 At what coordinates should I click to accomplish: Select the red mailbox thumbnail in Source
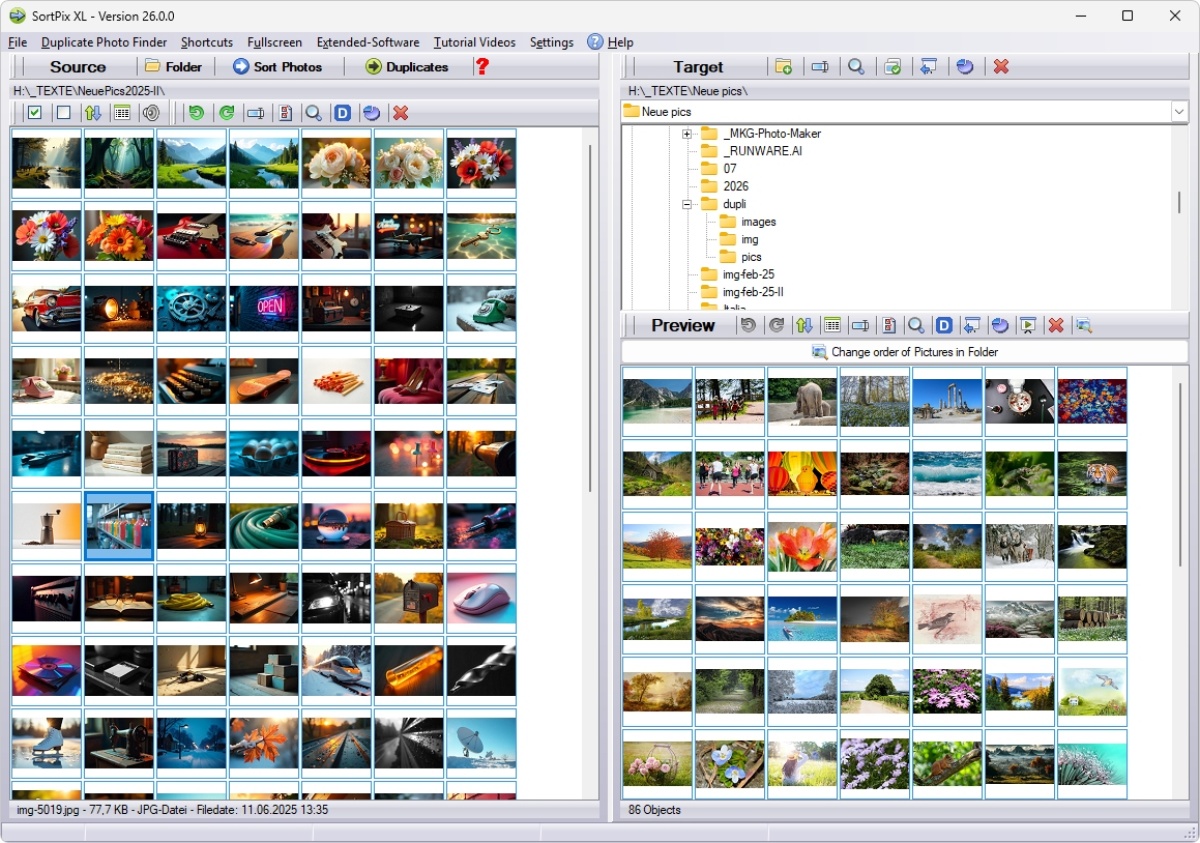point(409,598)
